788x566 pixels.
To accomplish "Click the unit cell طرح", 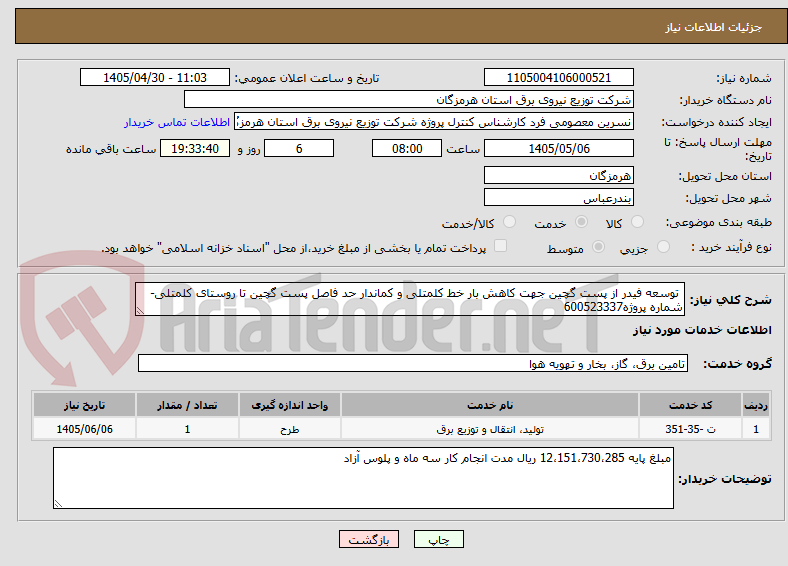I will [290, 429].
